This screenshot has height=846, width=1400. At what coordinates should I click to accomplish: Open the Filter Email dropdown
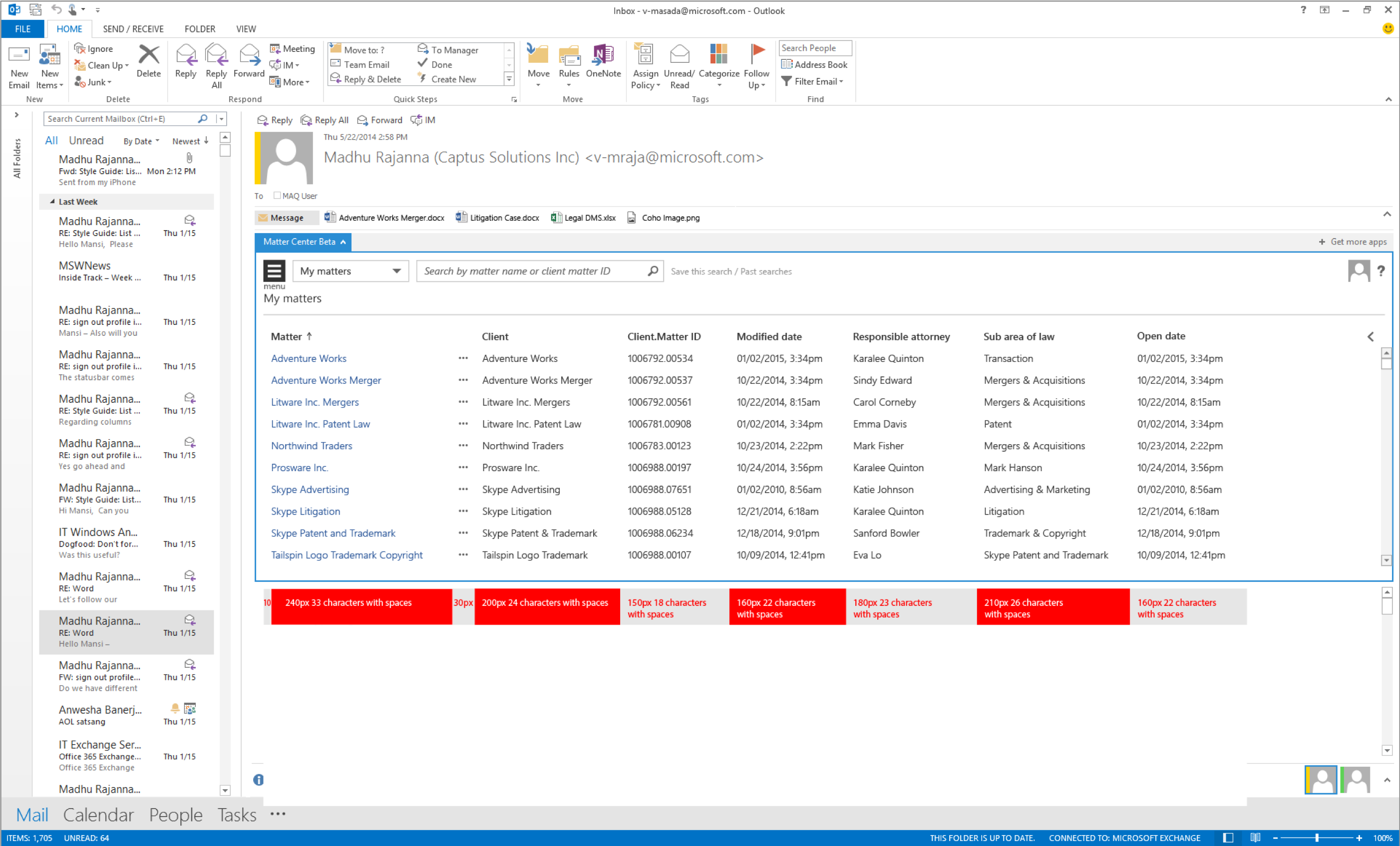pyautogui.click(x=812, y=81)
